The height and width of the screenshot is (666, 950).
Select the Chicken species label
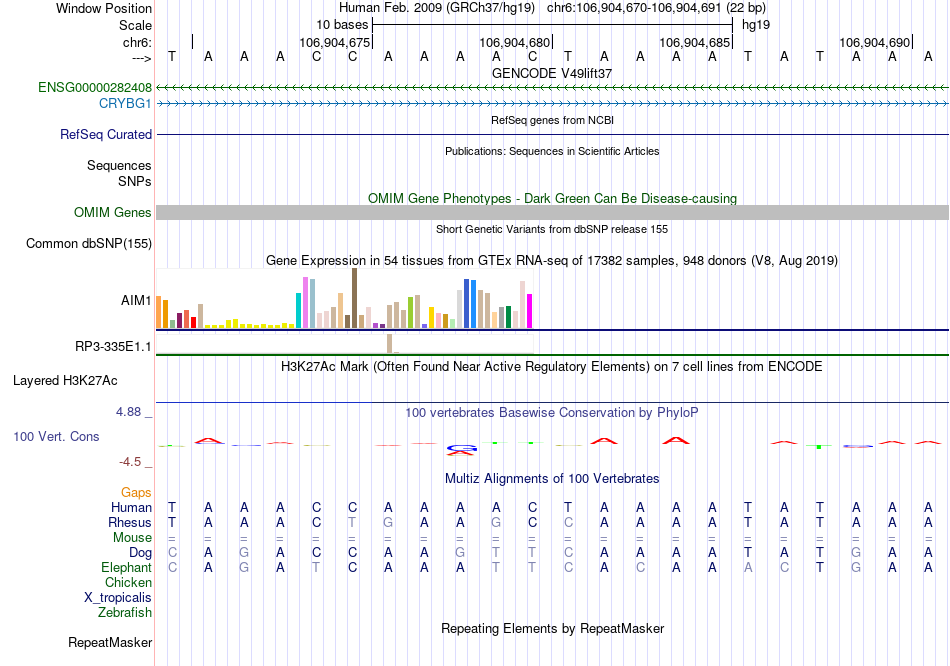(128, 582)
